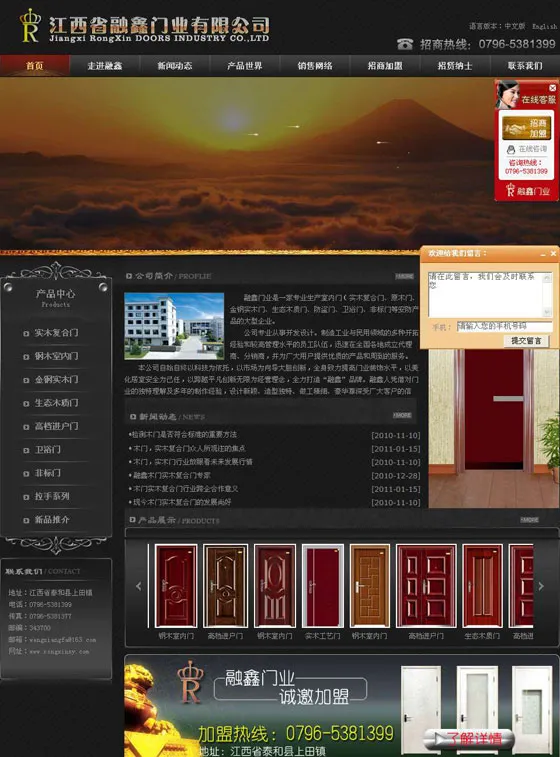Click the phone number input field

[504, 326]
